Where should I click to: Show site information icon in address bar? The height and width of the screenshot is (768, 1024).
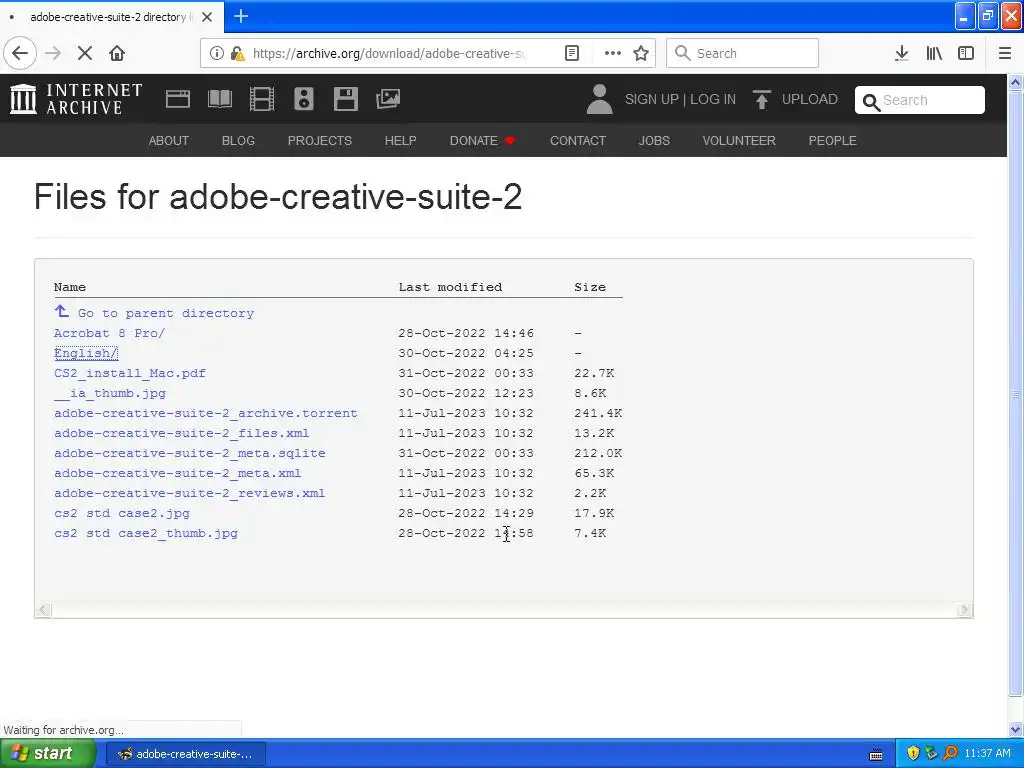217,53
